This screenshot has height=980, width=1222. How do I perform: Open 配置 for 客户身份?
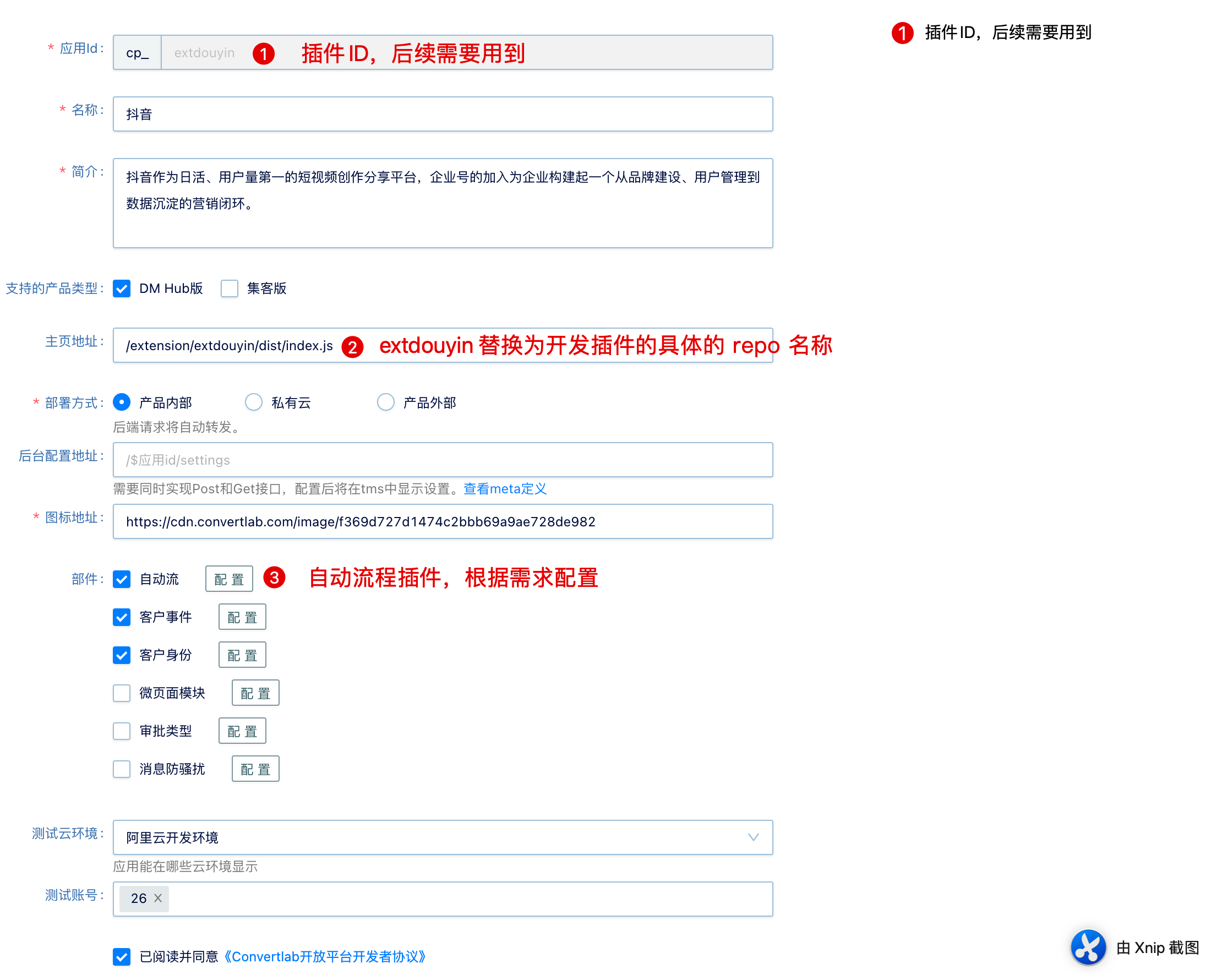point(243,655)
